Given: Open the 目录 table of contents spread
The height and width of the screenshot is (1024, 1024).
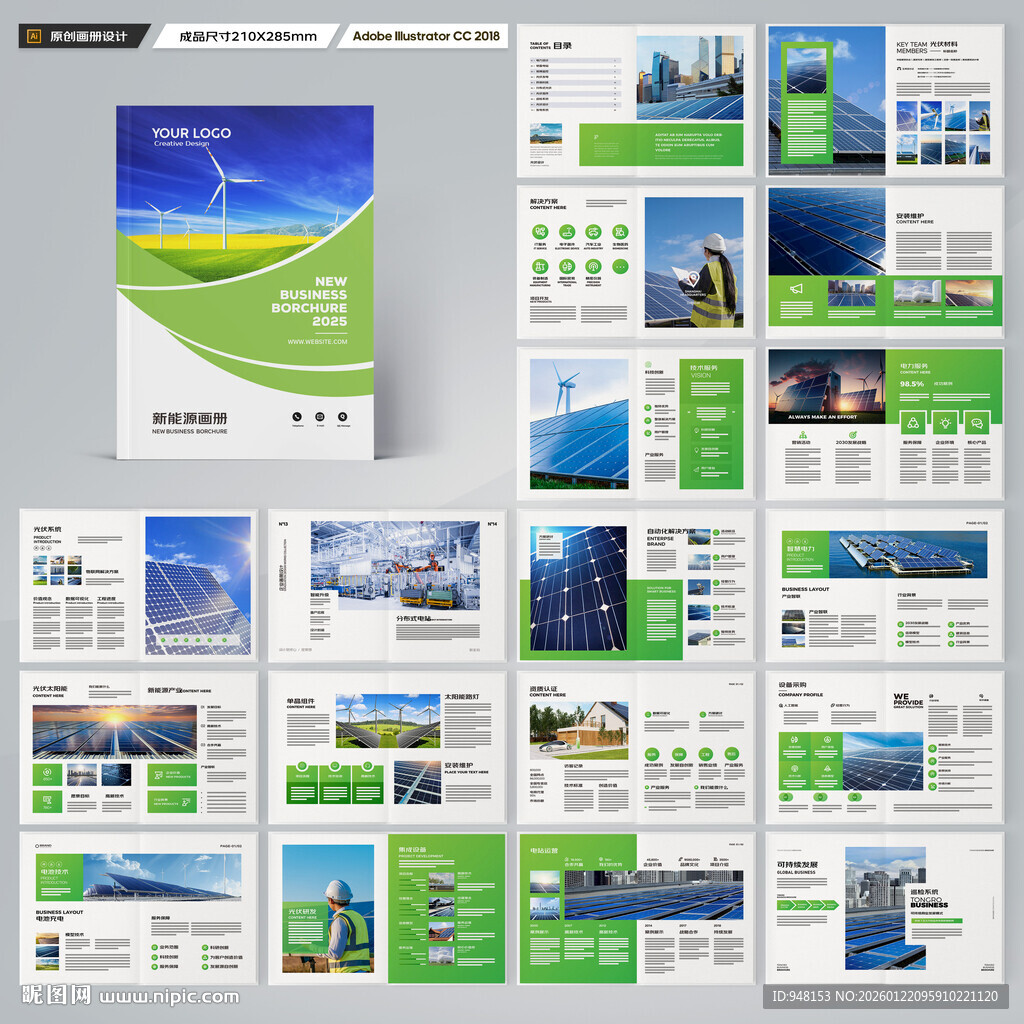Looking at the screenshot, I should point(635,101).
